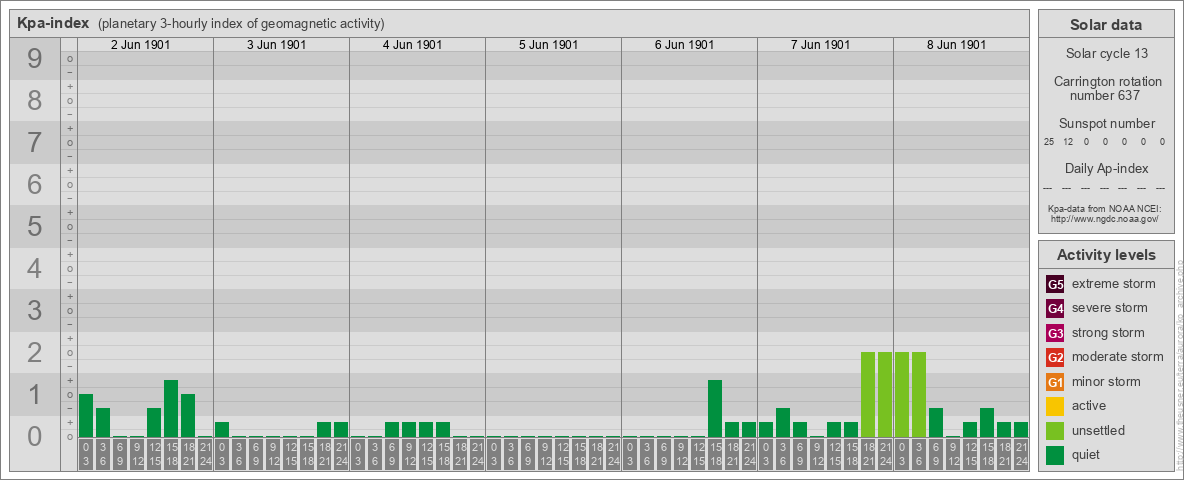Click the G2 moderate storm icon

coord(1055,357)
